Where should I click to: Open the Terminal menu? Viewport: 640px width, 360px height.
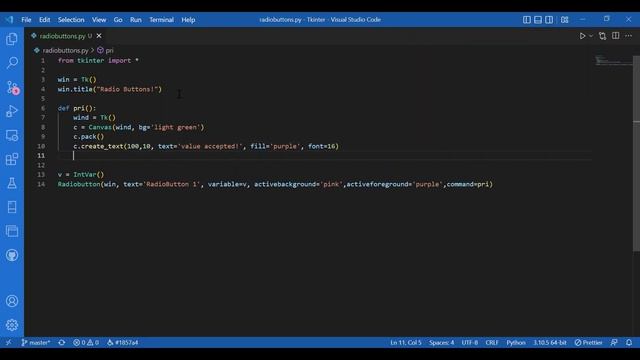coord(161,20)
